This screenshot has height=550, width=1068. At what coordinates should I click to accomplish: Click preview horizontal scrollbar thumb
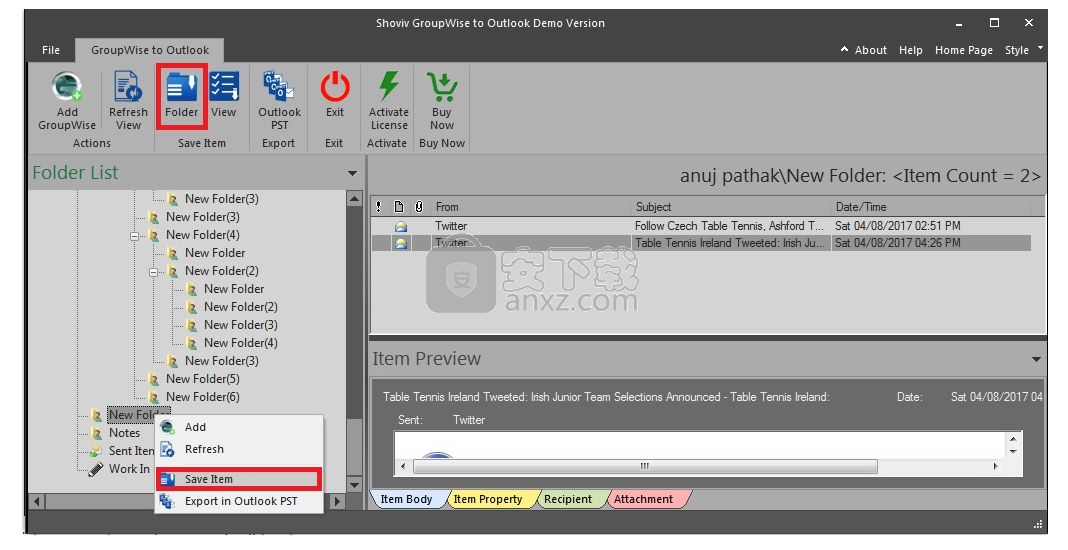(x=645, y=467)
